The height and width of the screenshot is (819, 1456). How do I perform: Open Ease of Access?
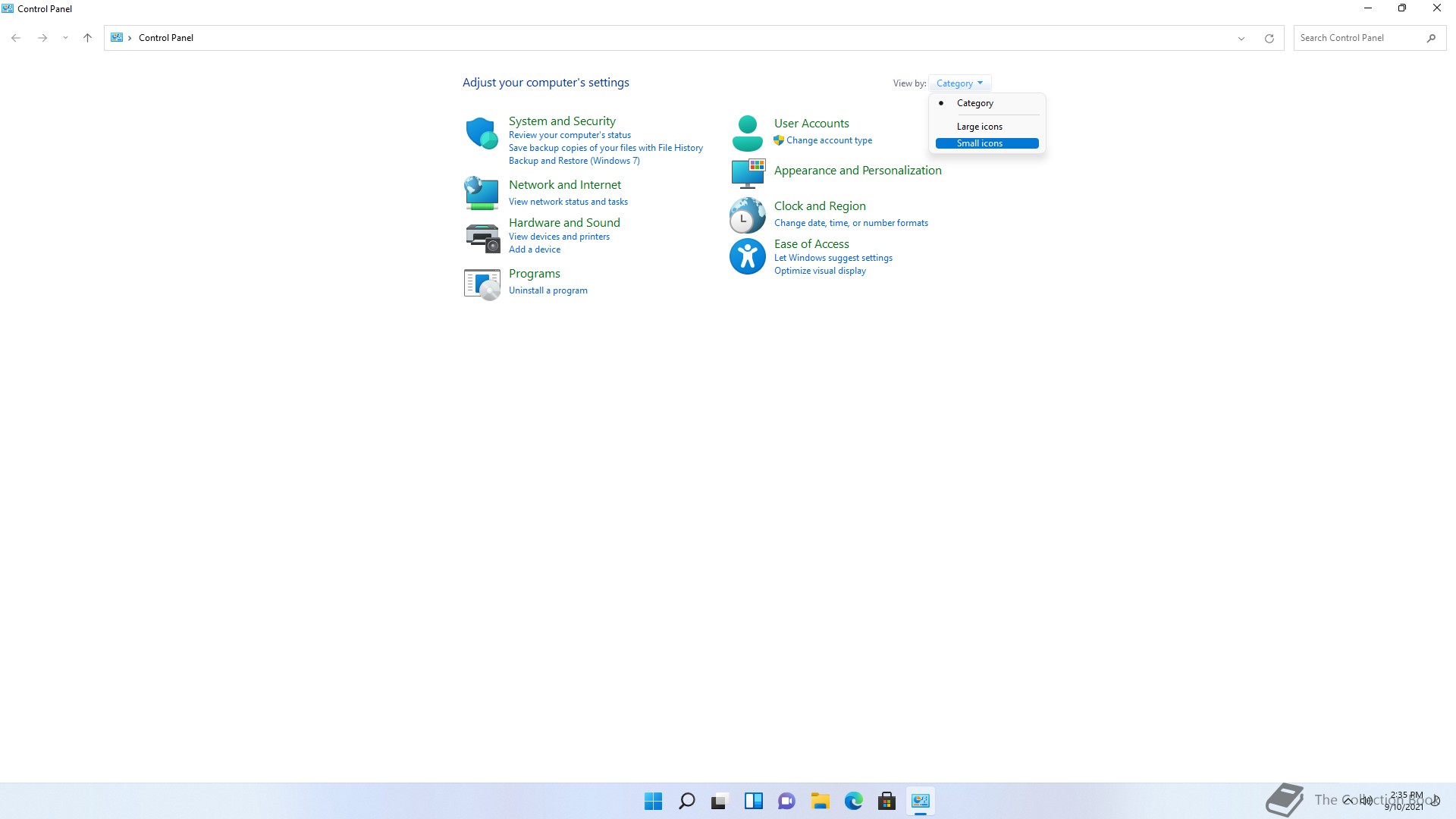811,244
